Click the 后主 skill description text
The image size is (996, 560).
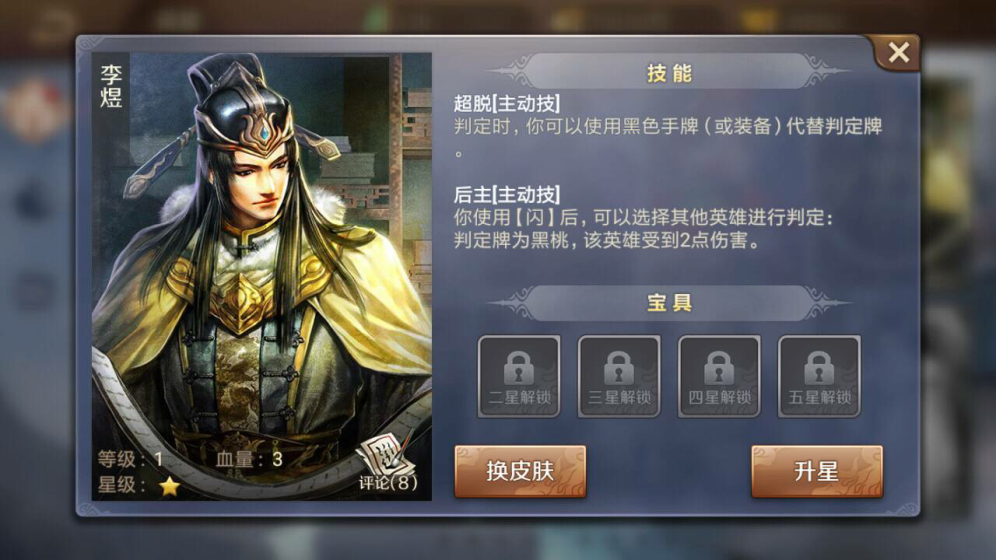pos(643,229)
